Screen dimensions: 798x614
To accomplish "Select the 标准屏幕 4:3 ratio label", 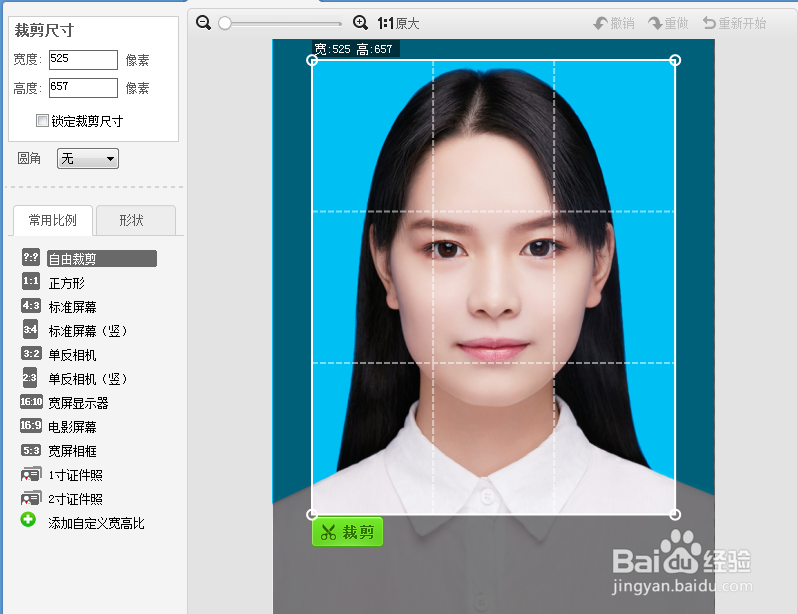I will click(73, 307).
